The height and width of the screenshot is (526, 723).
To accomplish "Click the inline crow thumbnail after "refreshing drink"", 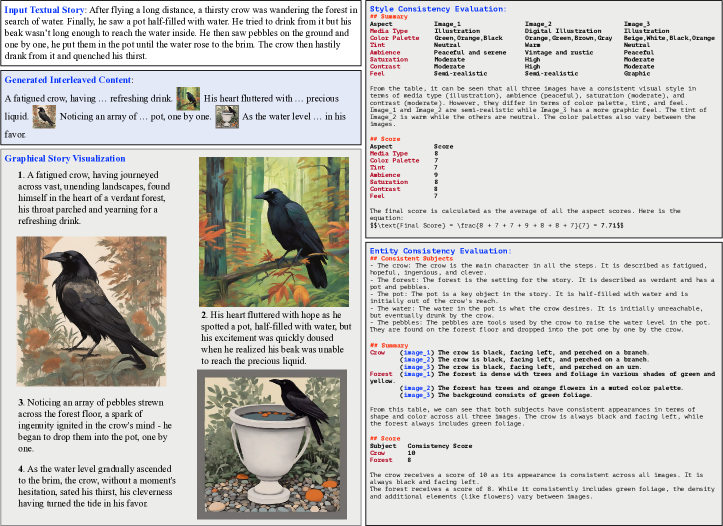I will tap(188, 98).
